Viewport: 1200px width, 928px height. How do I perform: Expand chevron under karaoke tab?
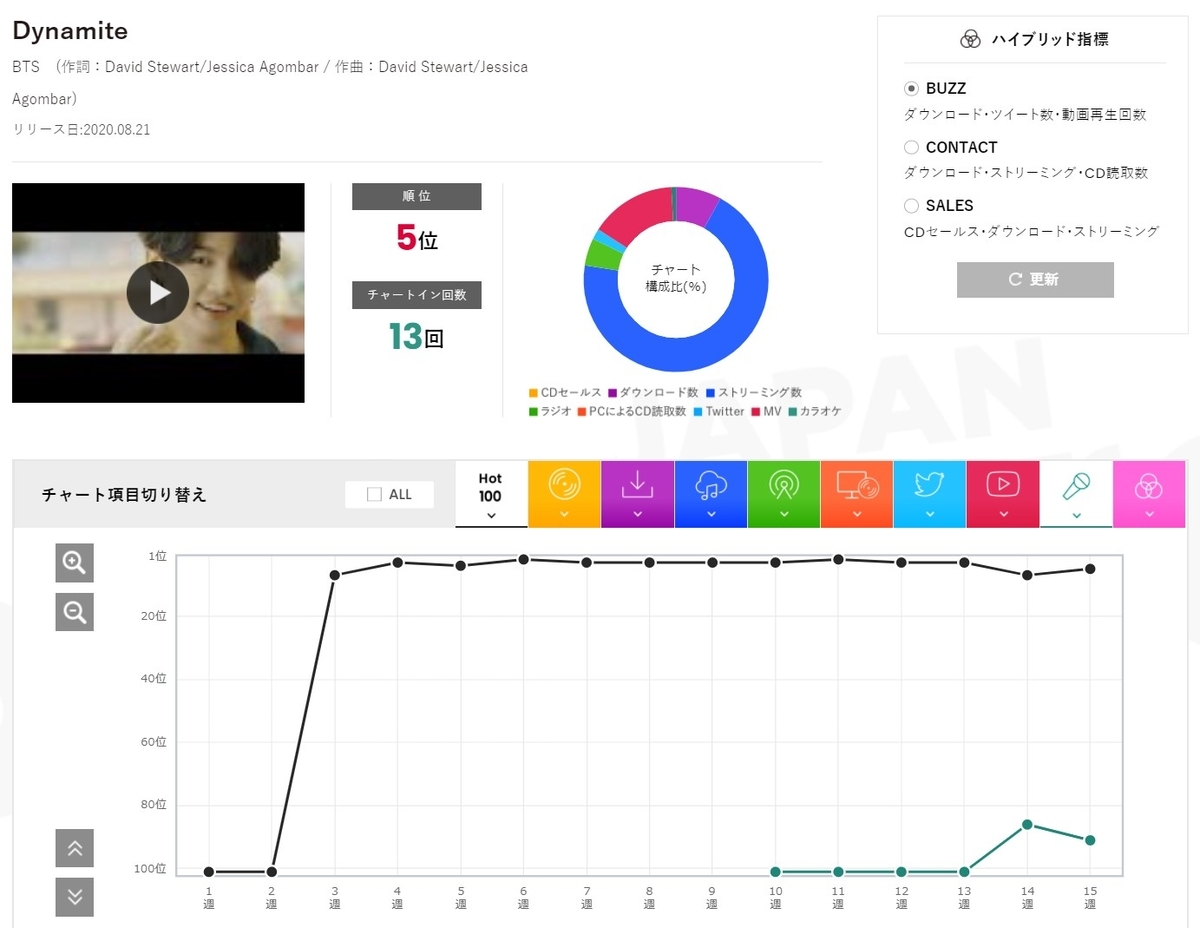tap(1076, 516)
